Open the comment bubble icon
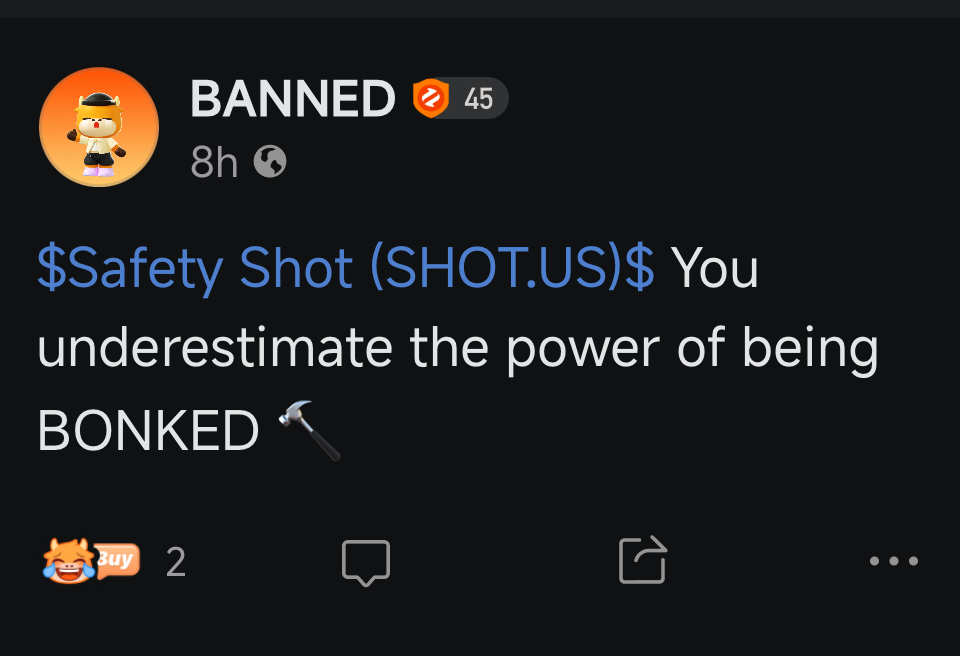 point(365,562)
